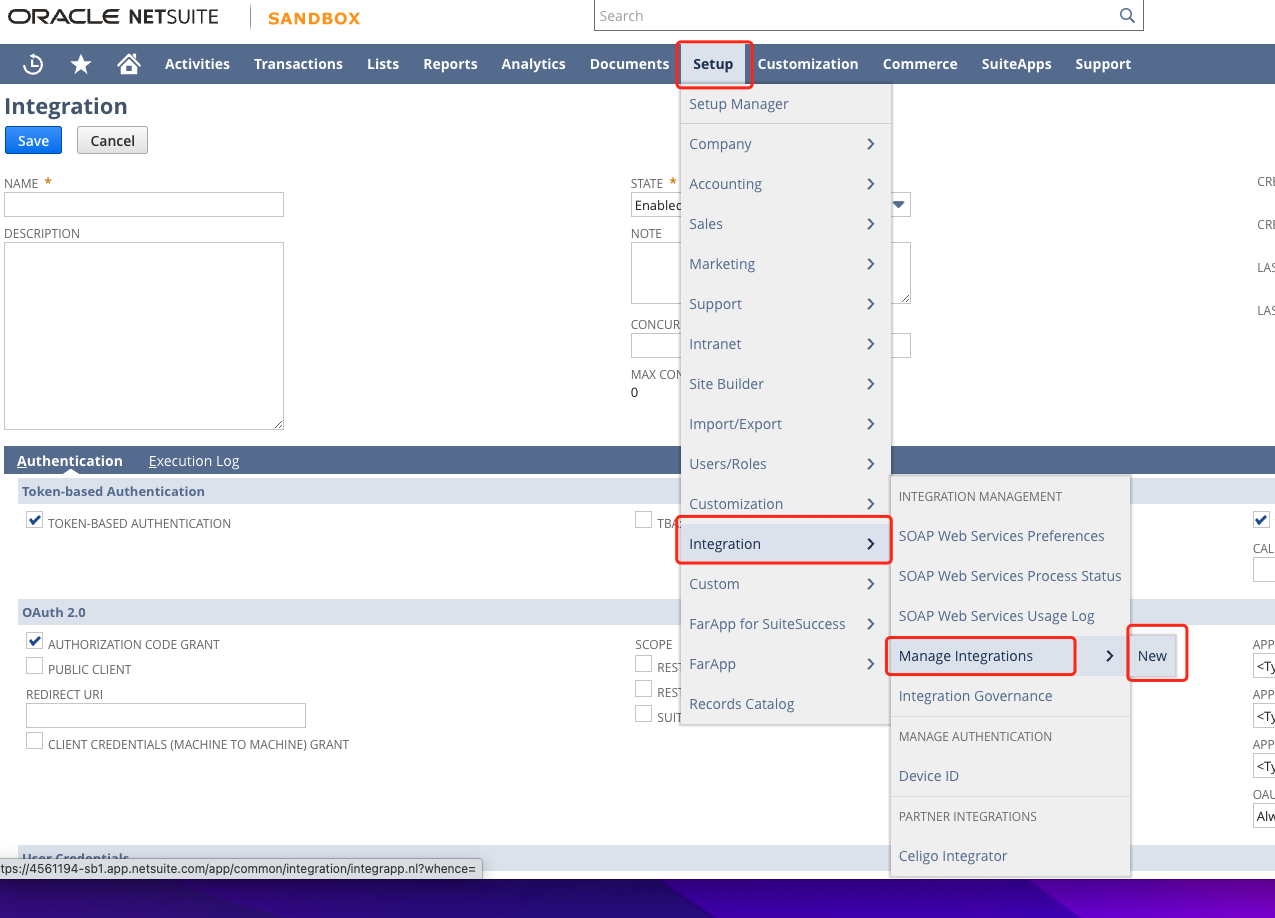Image resolution: width=1275 pixels, height=918 pixels.
Task: Click New next to Manage Integrations
Action: pyautogui.click(x=1152, y=656)
